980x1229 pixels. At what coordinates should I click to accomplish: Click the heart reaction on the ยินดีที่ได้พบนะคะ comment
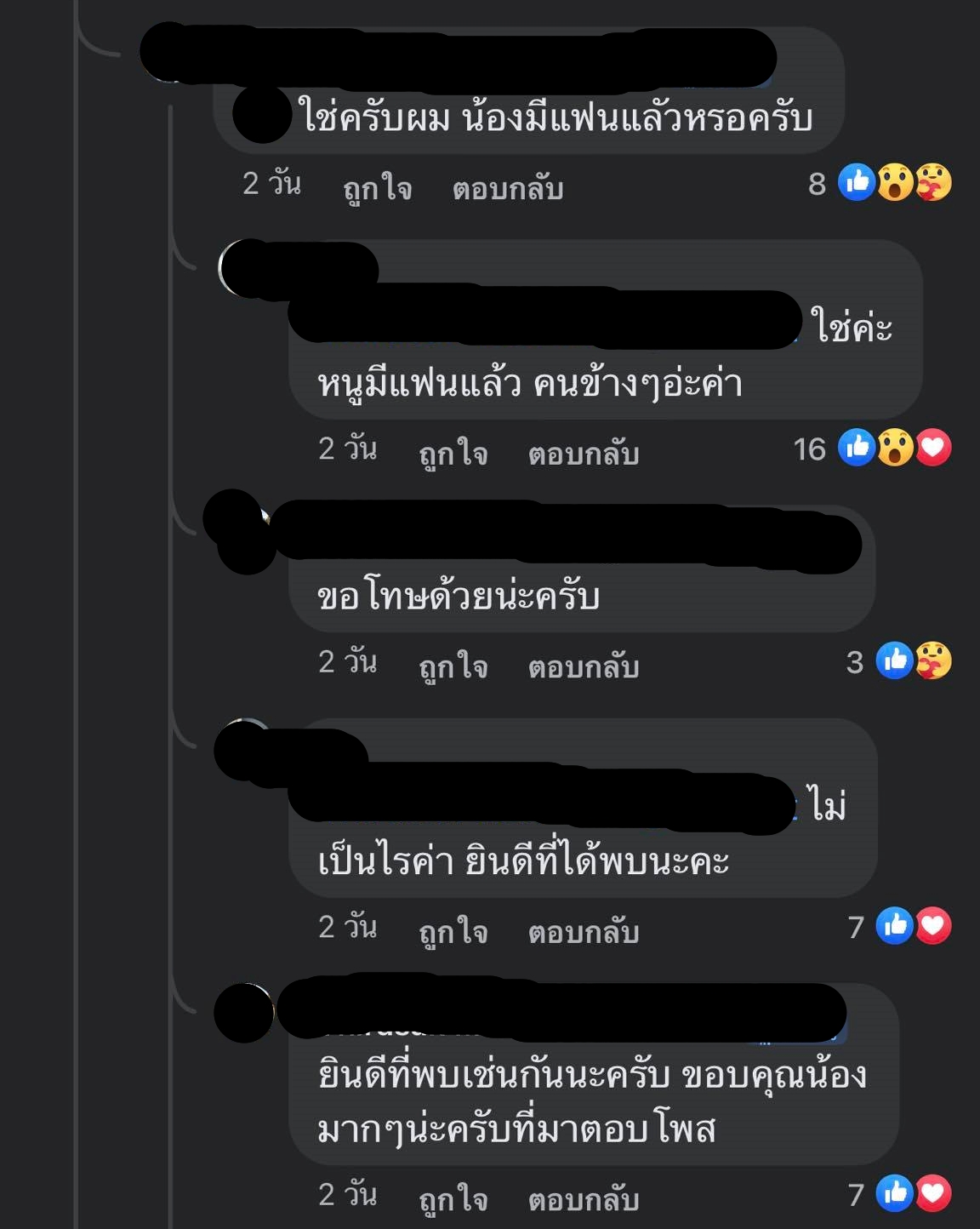coord(933,926)
